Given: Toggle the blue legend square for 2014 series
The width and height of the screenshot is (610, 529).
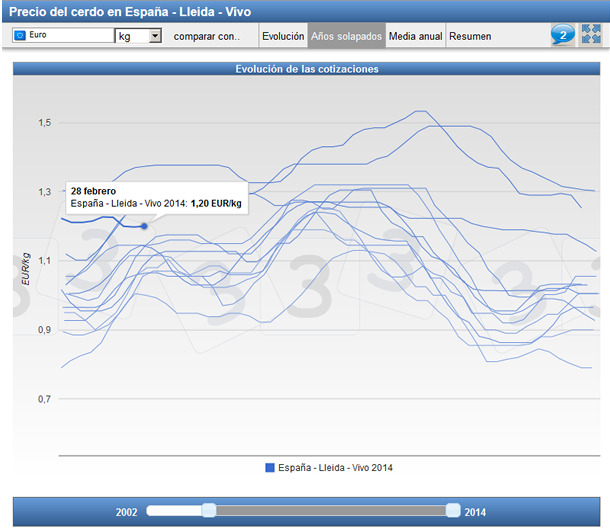Looking at the screenshot, I should pyautogui.click(x=270, y=468).
